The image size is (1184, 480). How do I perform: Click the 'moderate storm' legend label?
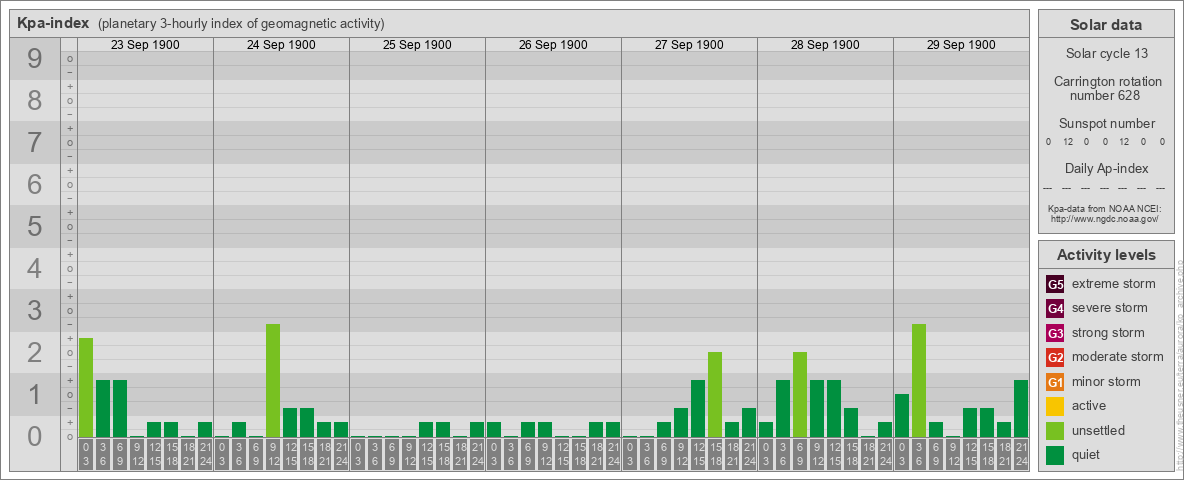tap(1118, 358)
